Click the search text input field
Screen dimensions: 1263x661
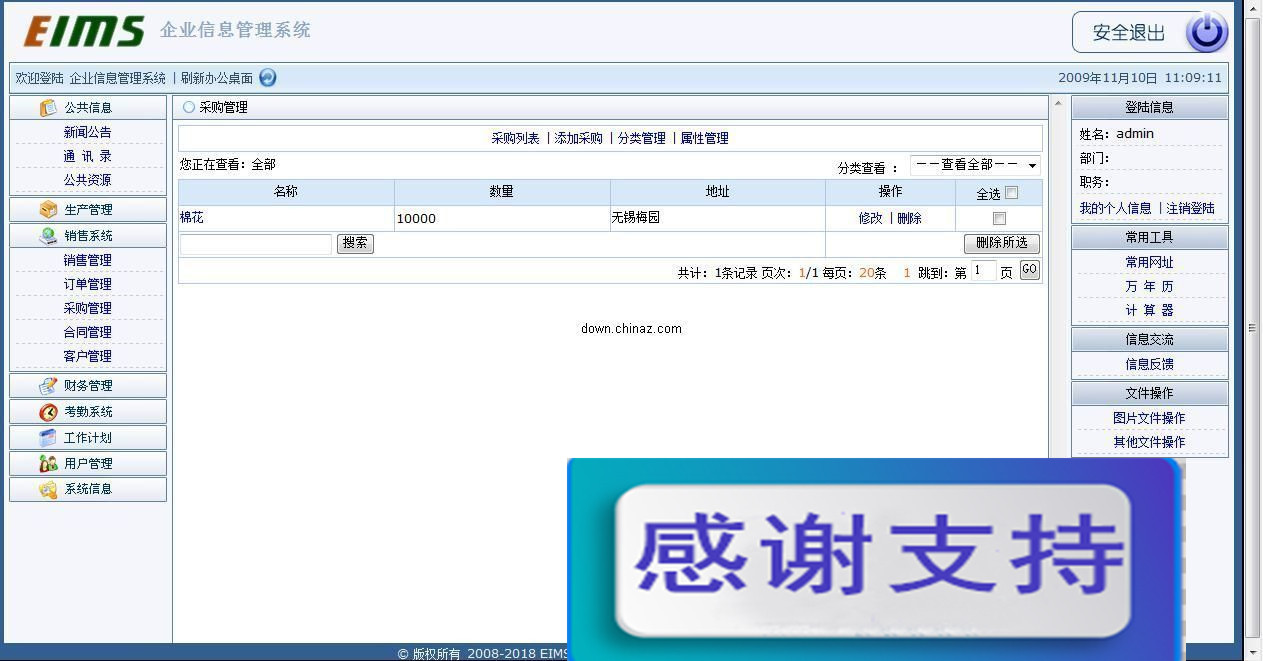pyautogui.click(x=256, y=244)
